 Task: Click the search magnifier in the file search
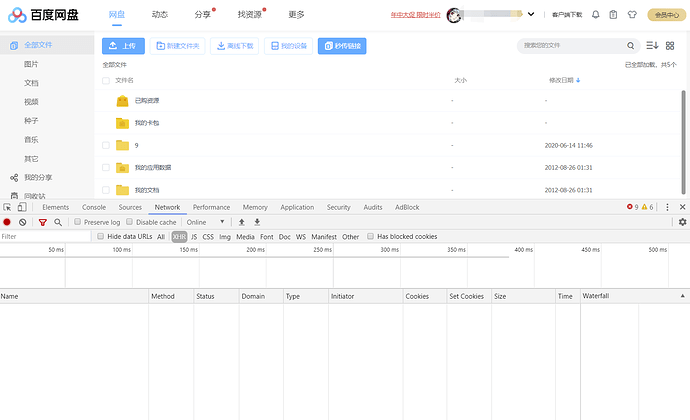[630, 45]
